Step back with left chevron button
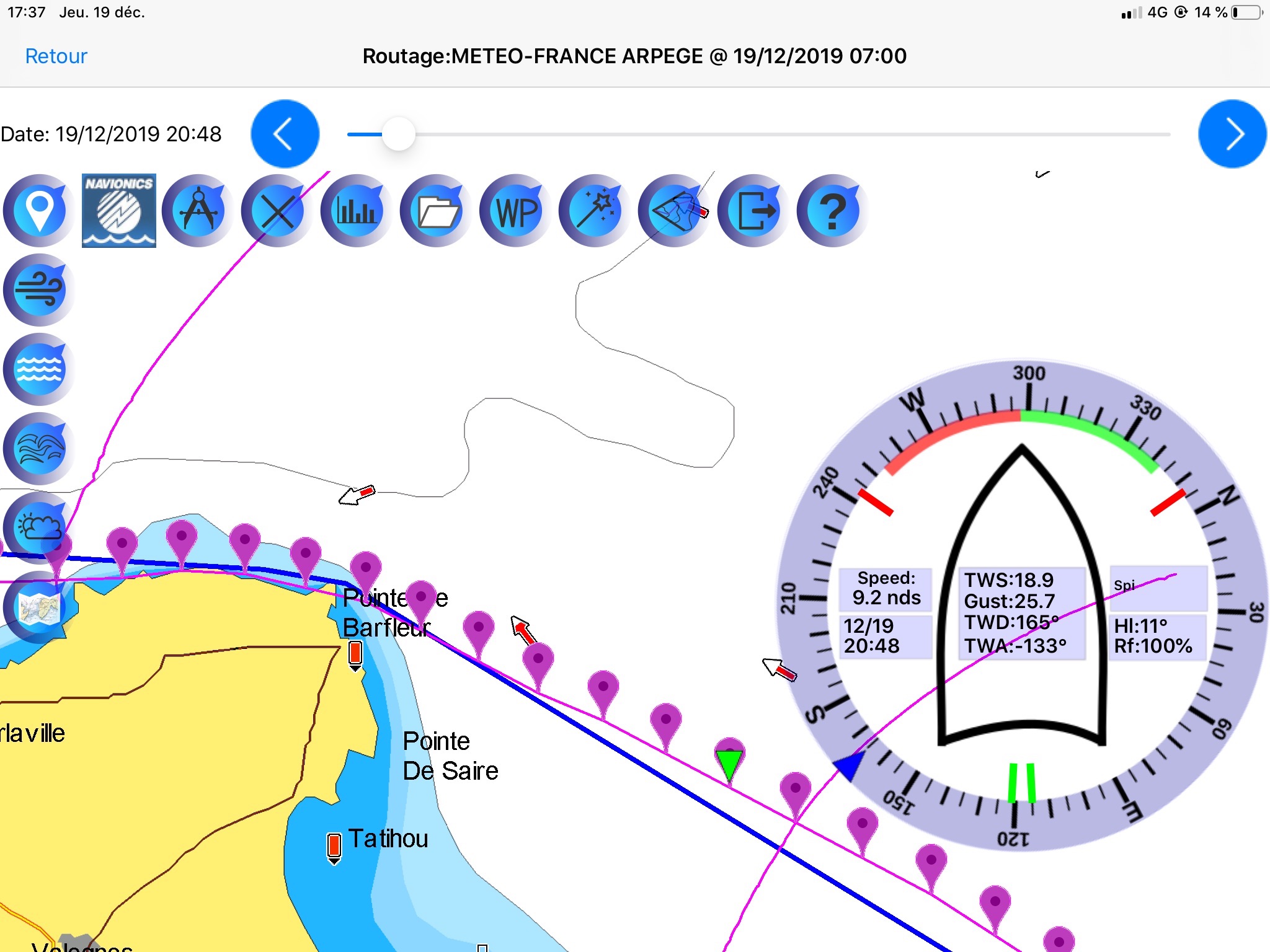The image size is (1270, 952). pyautogui.click(x=285, y=134)
